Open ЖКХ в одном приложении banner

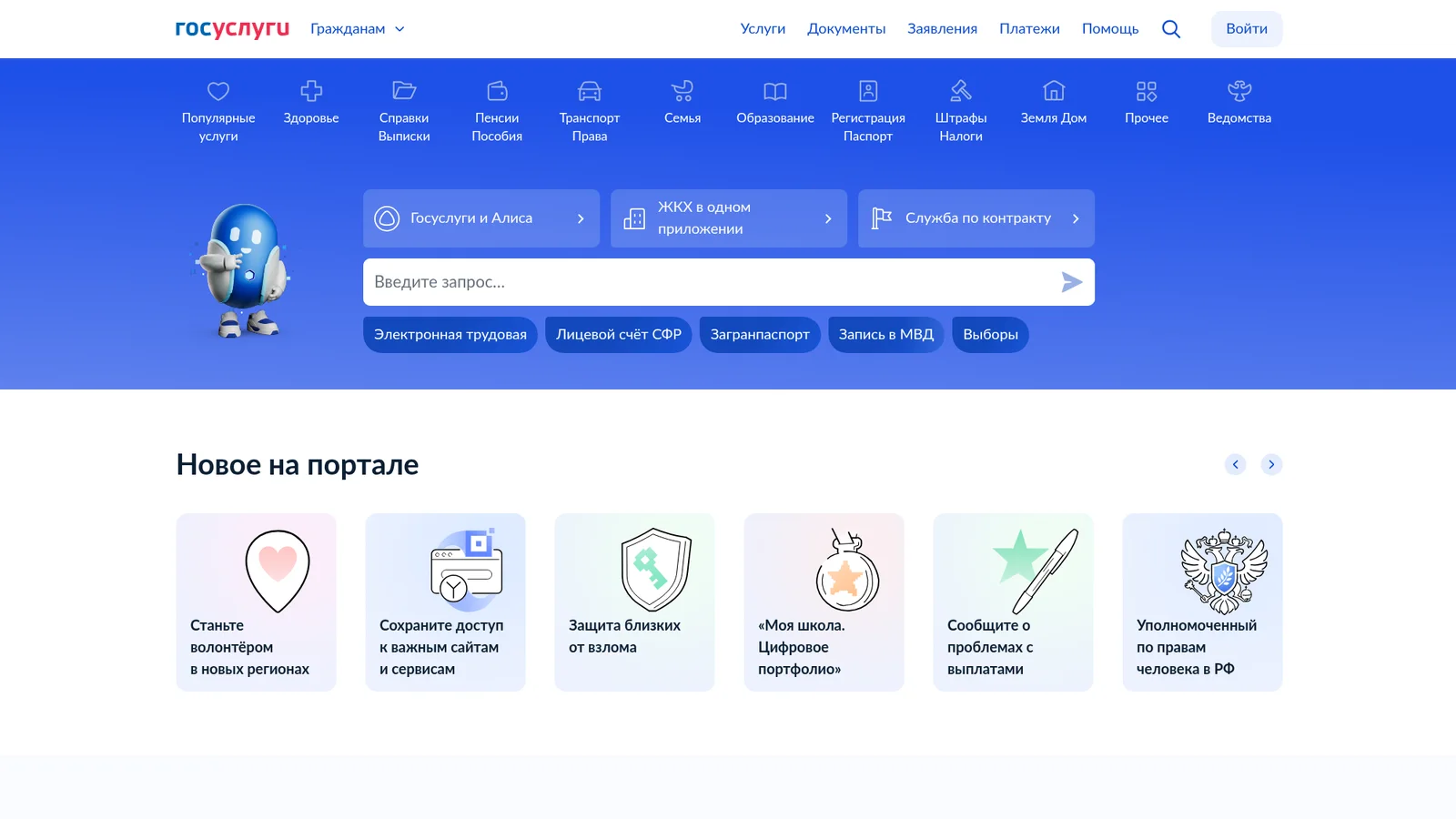click(729, 218)
